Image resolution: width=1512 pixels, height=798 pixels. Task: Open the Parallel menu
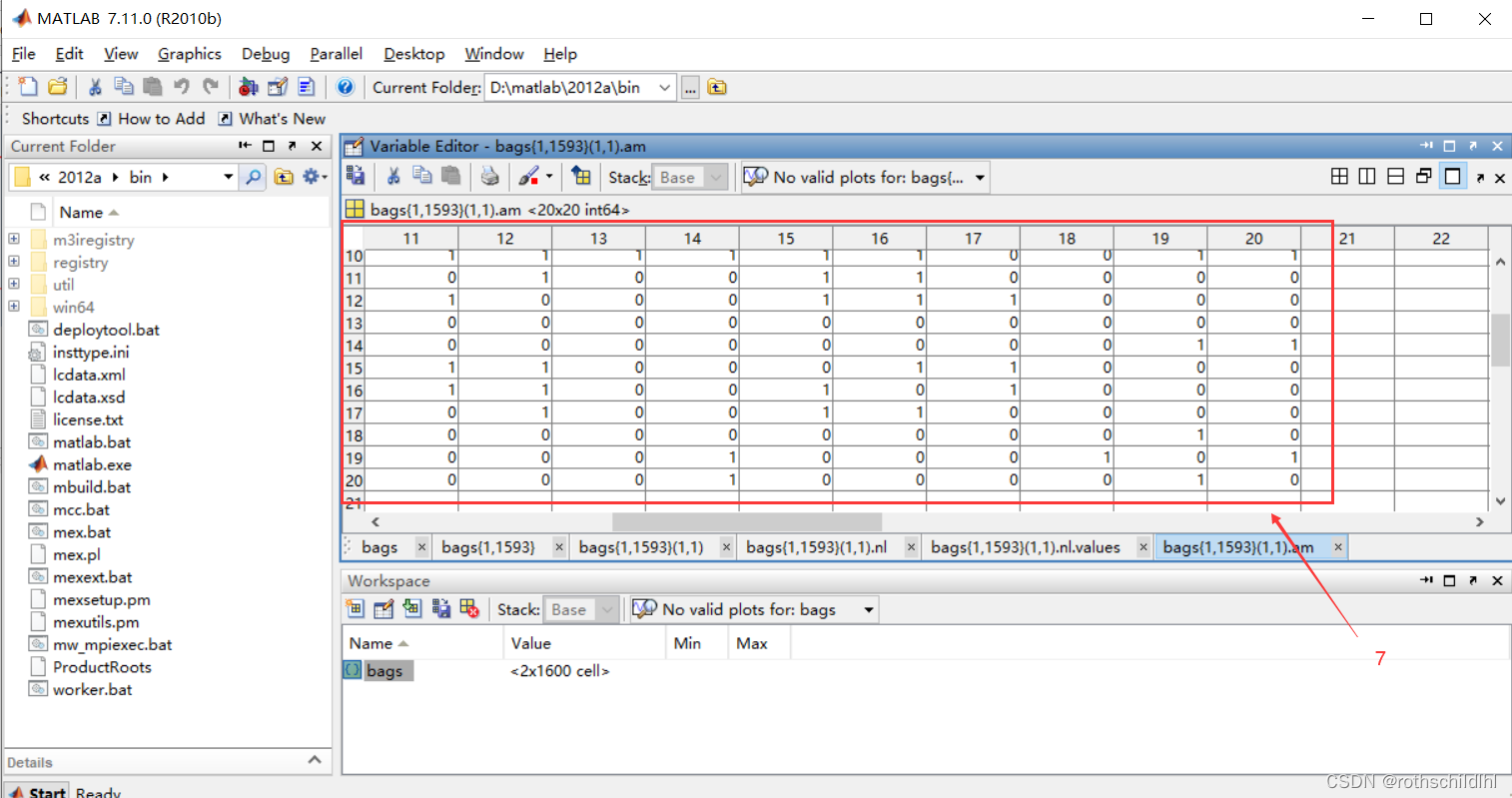(x=337, y=54)
